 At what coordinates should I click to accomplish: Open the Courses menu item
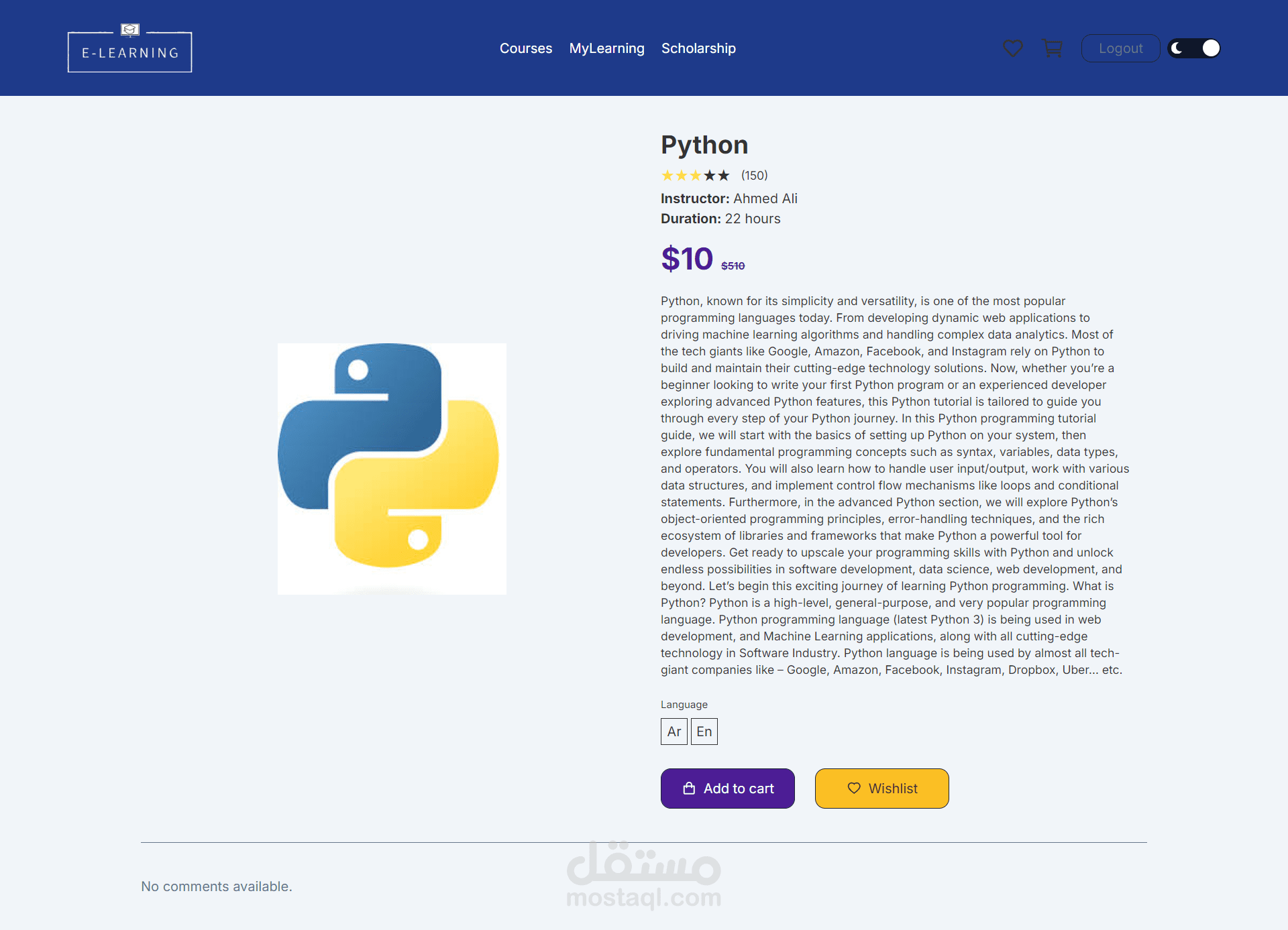click(526, 48)
